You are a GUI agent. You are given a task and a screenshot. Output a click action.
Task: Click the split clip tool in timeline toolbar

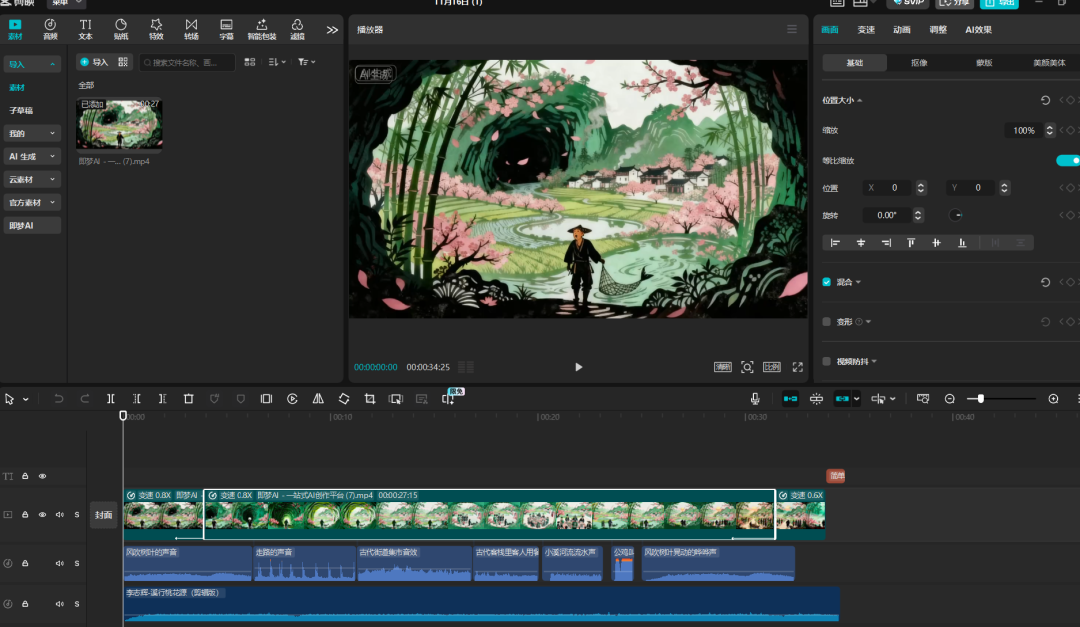click(x=111, y=399)
